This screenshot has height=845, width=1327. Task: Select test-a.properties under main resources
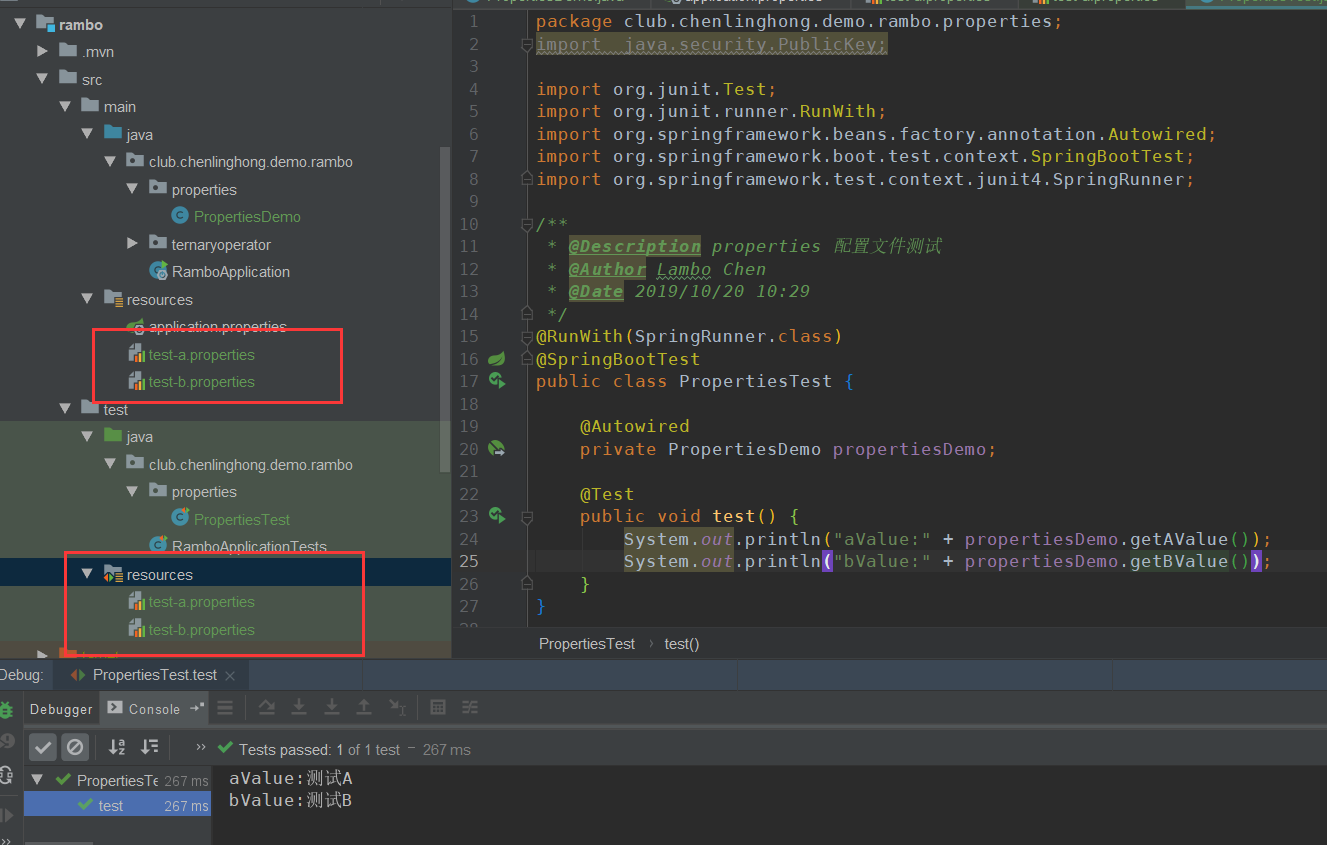[x=201, y=354]
